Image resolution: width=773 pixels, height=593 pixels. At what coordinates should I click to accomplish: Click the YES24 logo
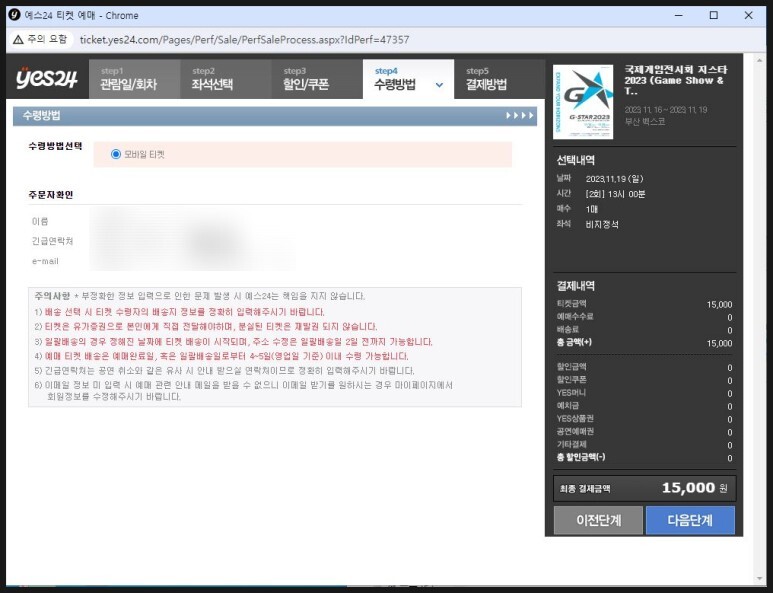47,78
